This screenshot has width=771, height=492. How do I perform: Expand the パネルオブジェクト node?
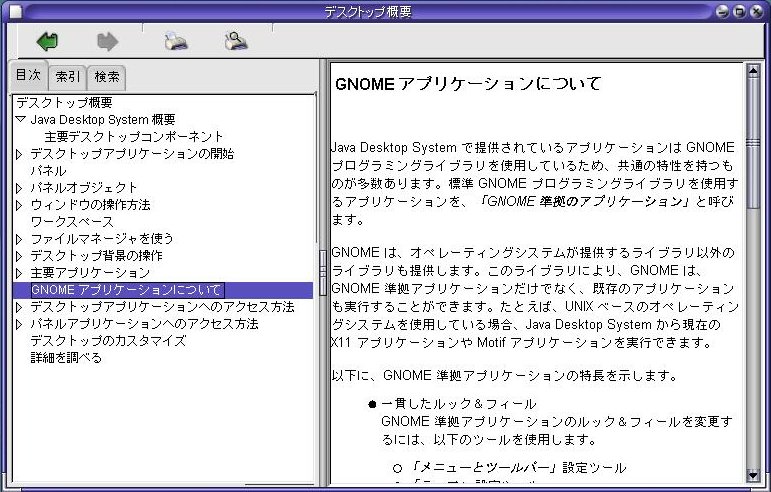pyautogui.click(x=19, y=188)
